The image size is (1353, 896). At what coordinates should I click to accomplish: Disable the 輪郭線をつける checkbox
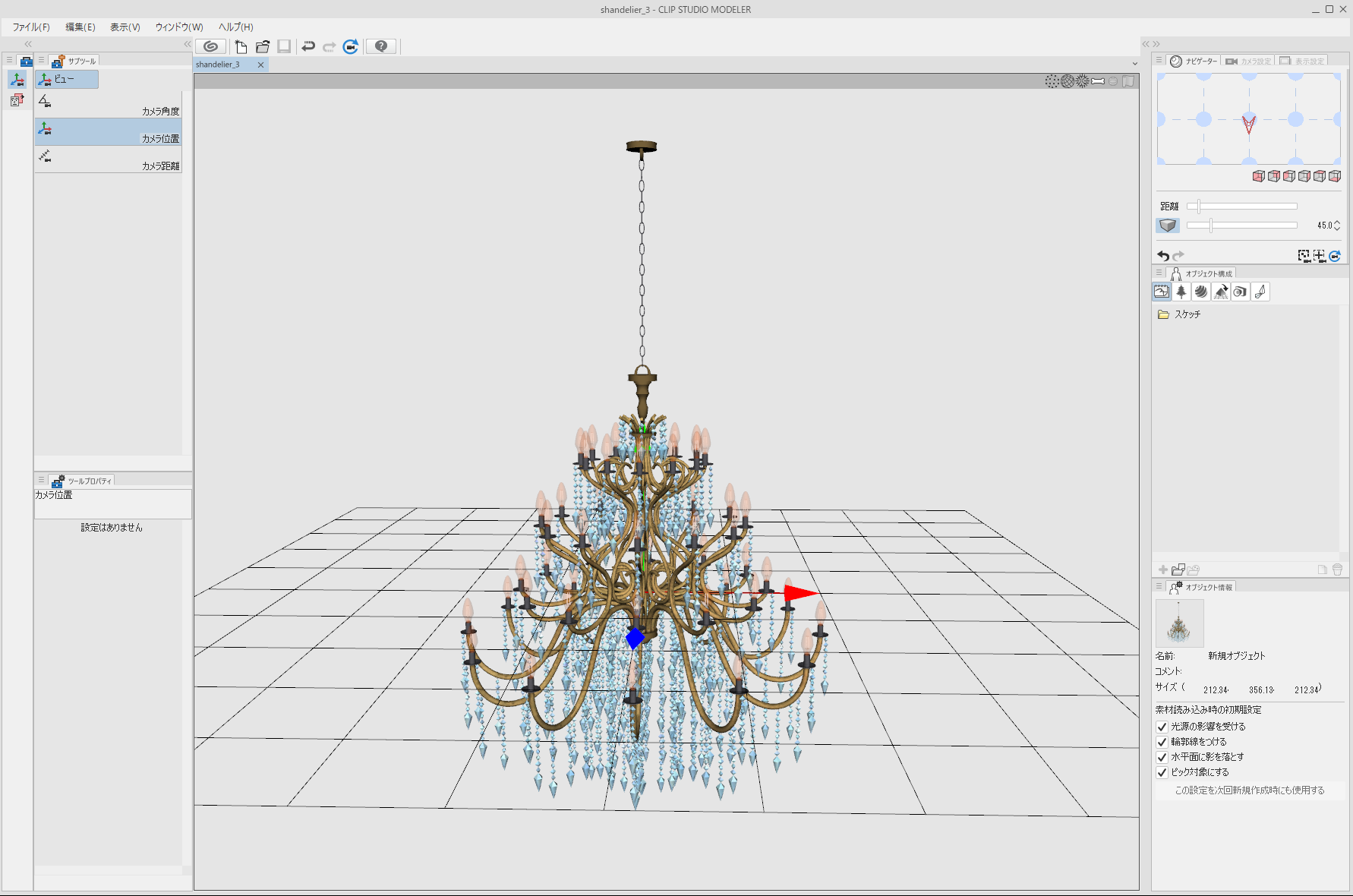(x=1162, y=742)
